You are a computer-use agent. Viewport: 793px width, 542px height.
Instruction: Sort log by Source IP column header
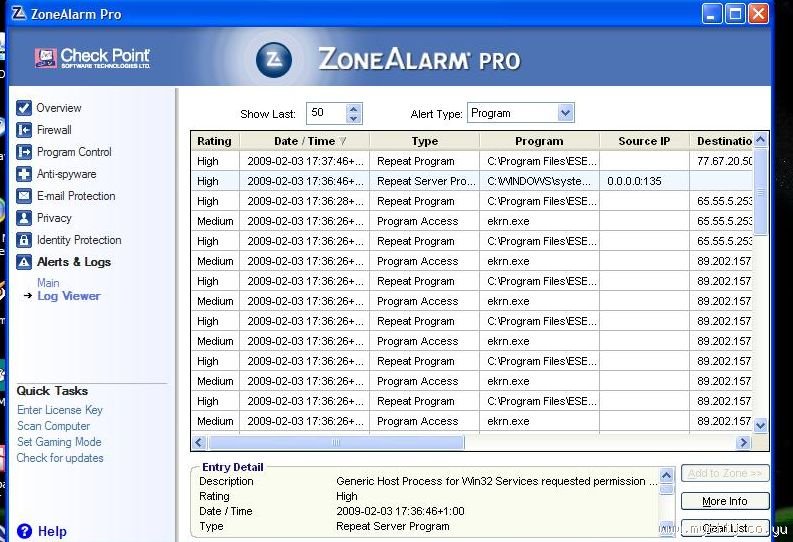point(644,141)
